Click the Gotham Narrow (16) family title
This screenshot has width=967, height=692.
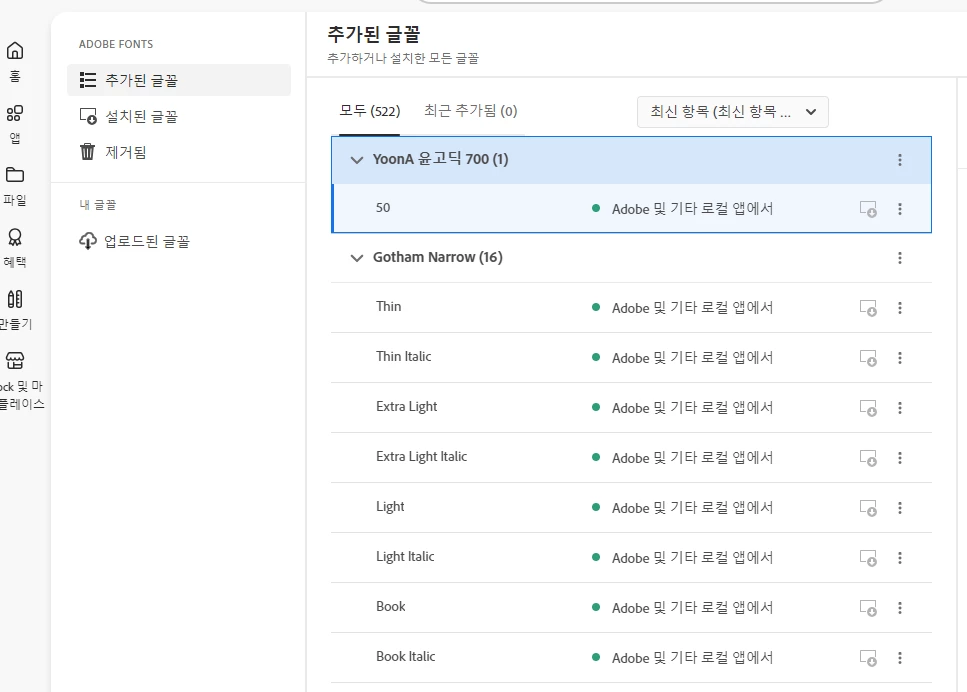click(437, 257)
